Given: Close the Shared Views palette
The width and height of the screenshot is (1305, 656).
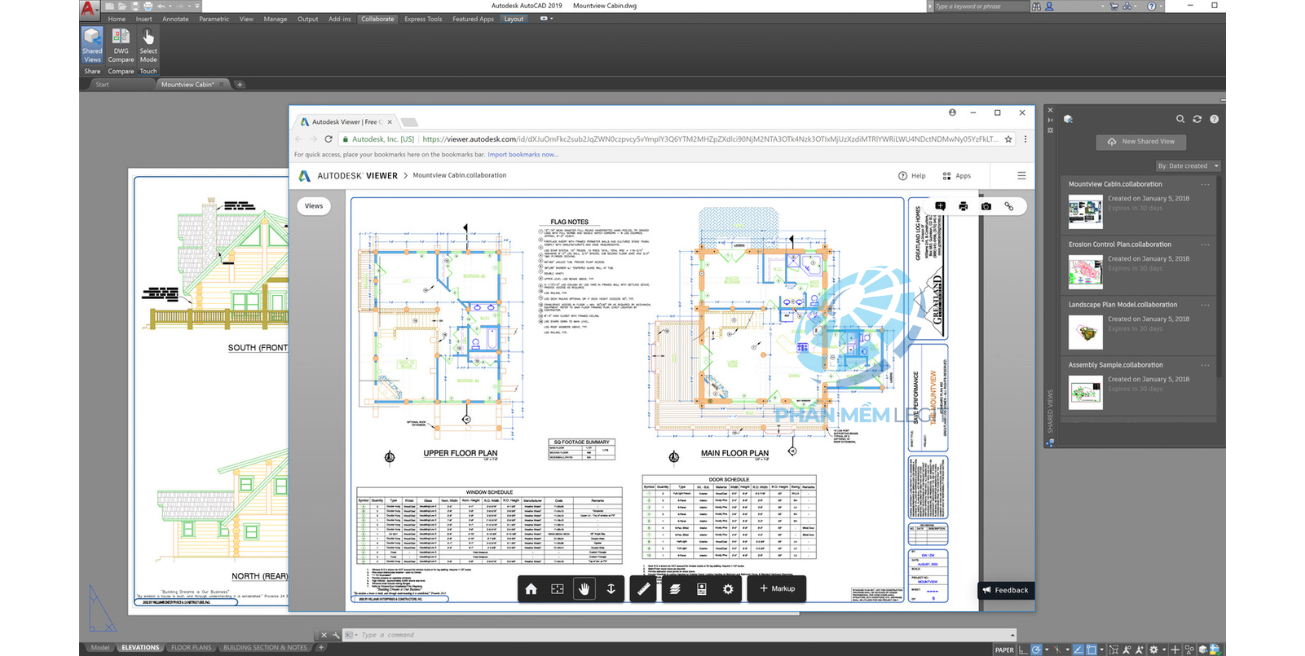Looking at the screenshot, I should (1050, 110).
